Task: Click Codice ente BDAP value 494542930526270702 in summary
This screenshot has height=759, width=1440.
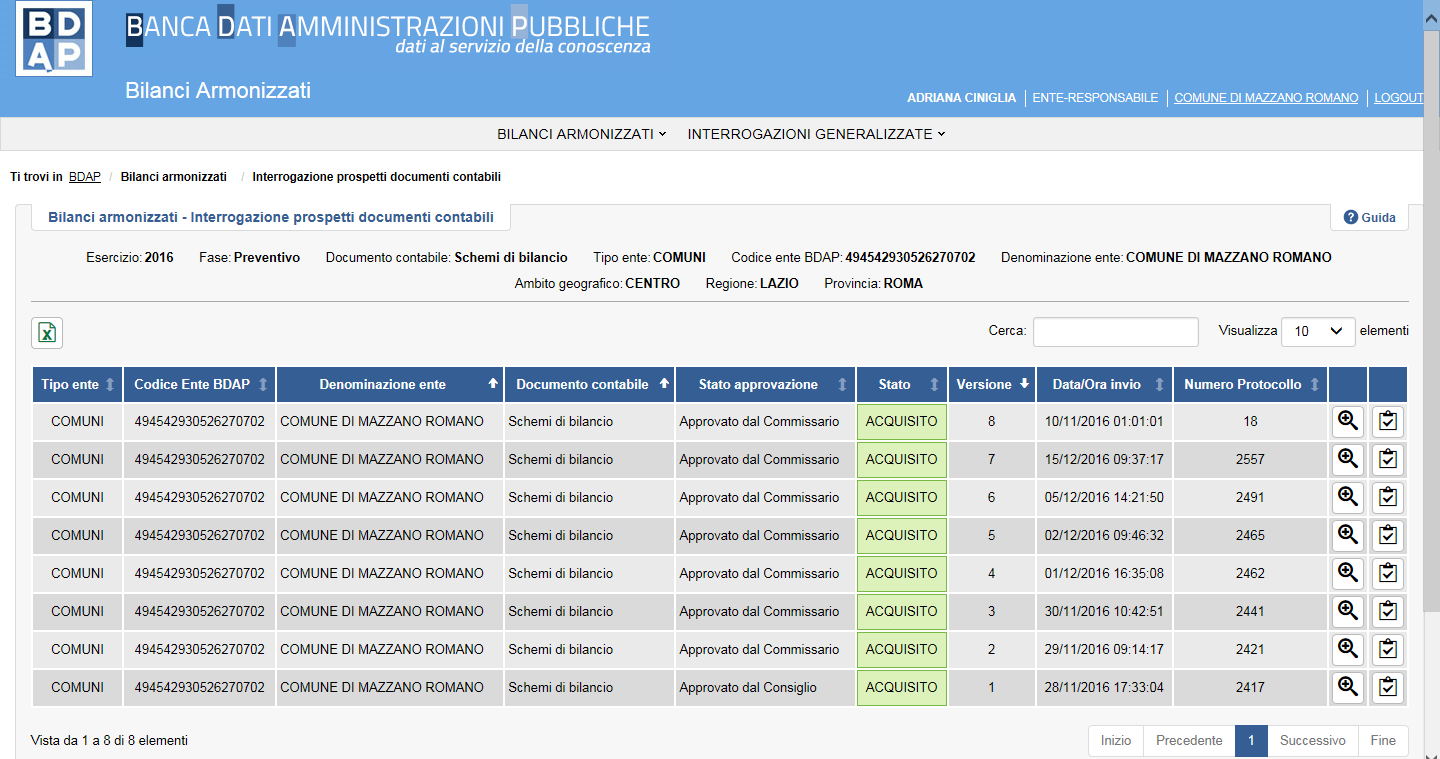Action: coord(910,258)
